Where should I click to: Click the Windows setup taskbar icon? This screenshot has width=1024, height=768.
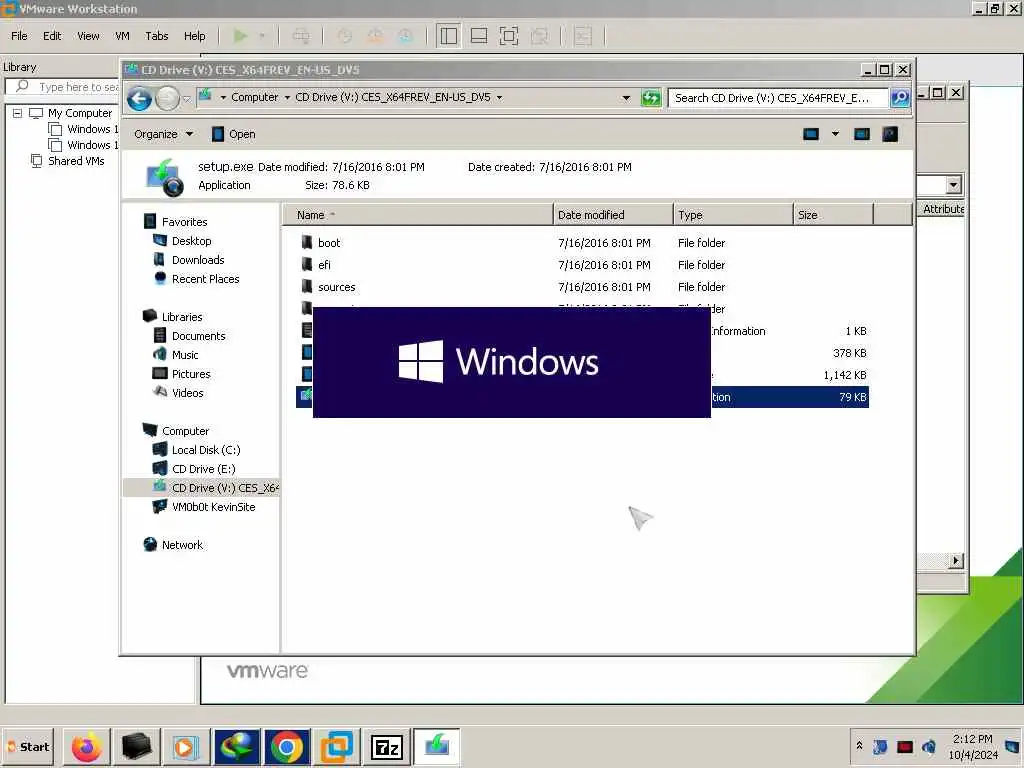click(437, 747)
